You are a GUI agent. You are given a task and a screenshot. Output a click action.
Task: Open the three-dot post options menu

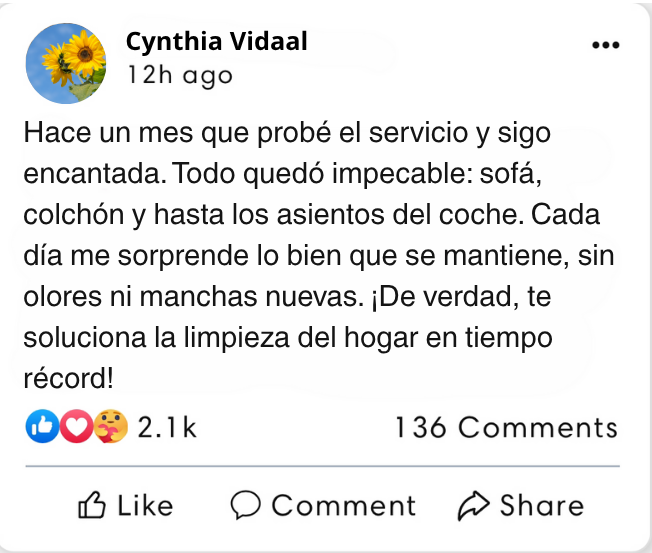coord(606,45)
